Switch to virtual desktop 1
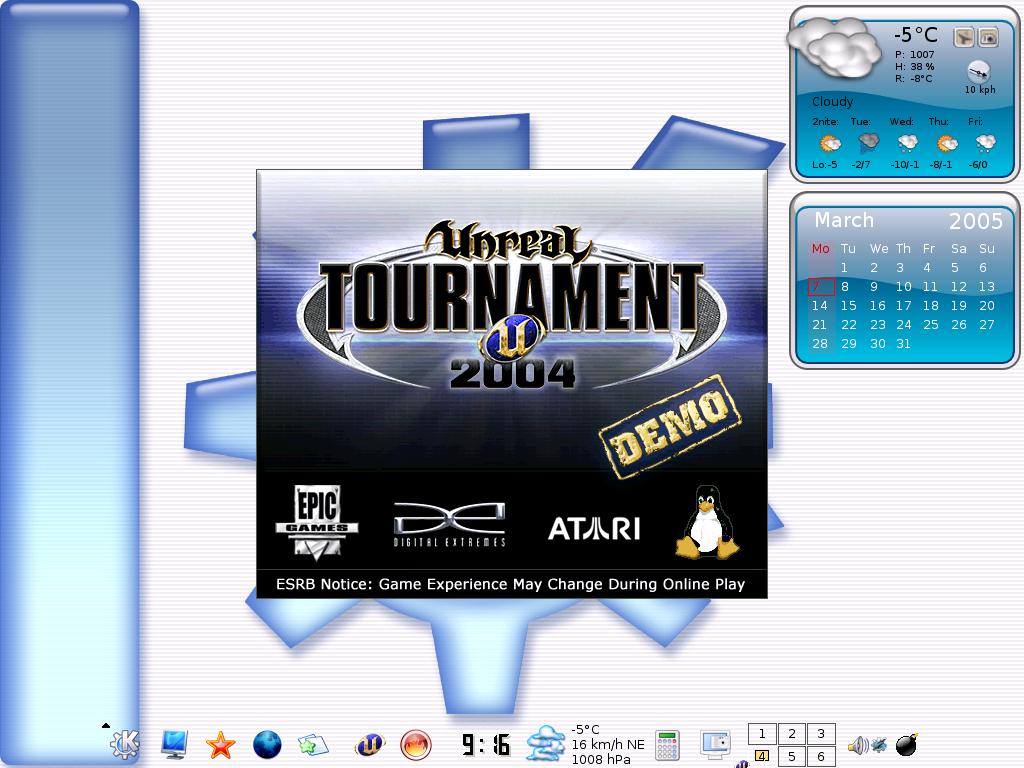This screenshot has height=768, width=1024. point(762,734)
